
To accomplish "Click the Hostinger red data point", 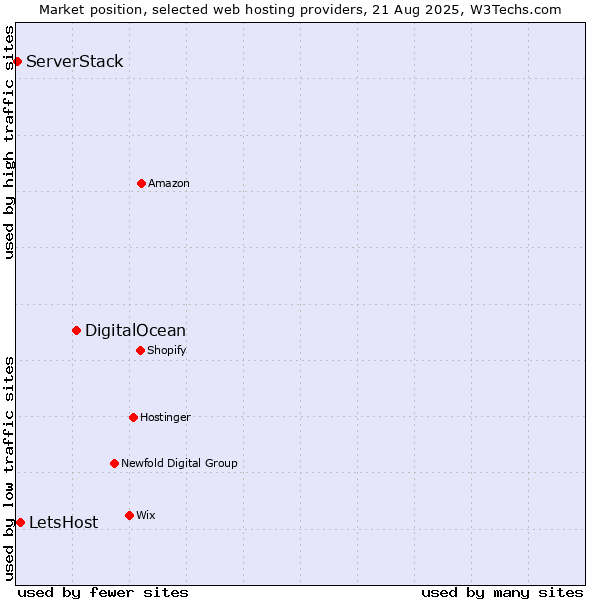I will tap(133, 417).
